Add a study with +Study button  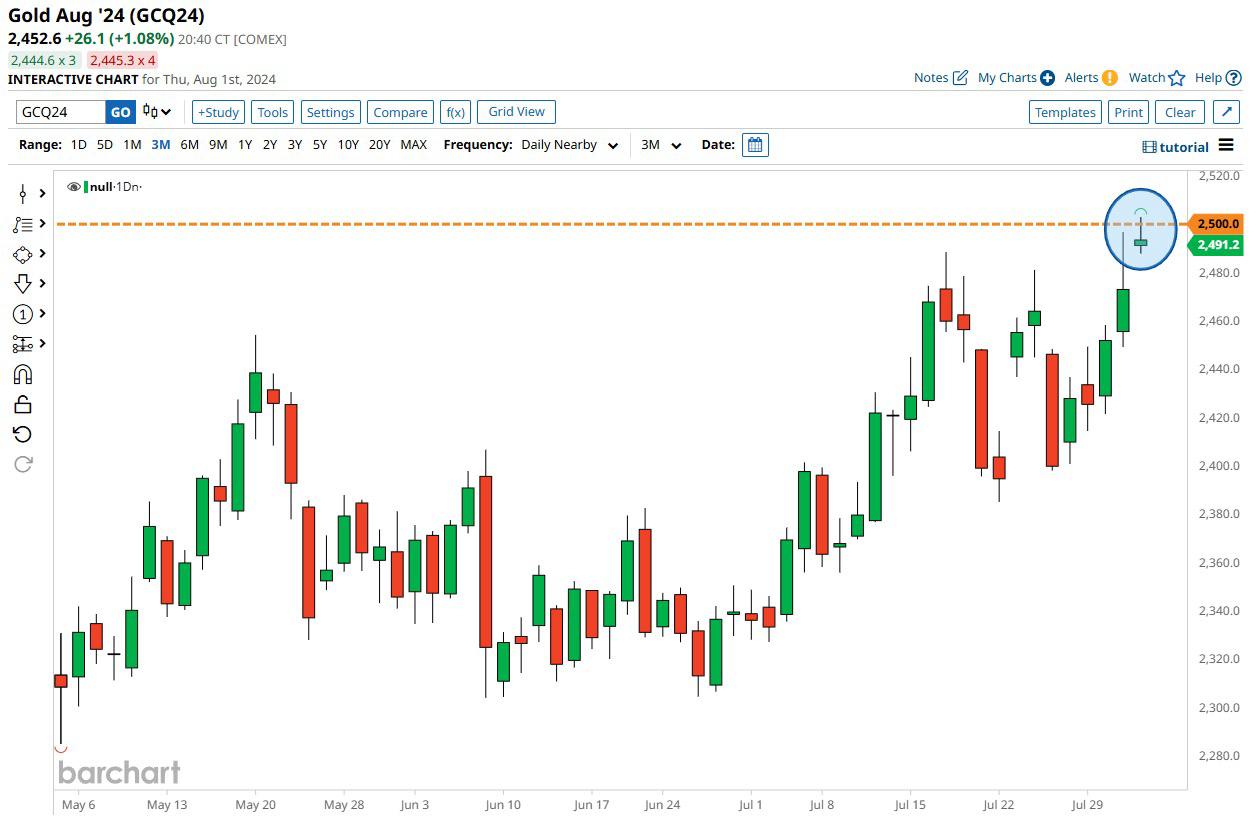pos(218,112)
